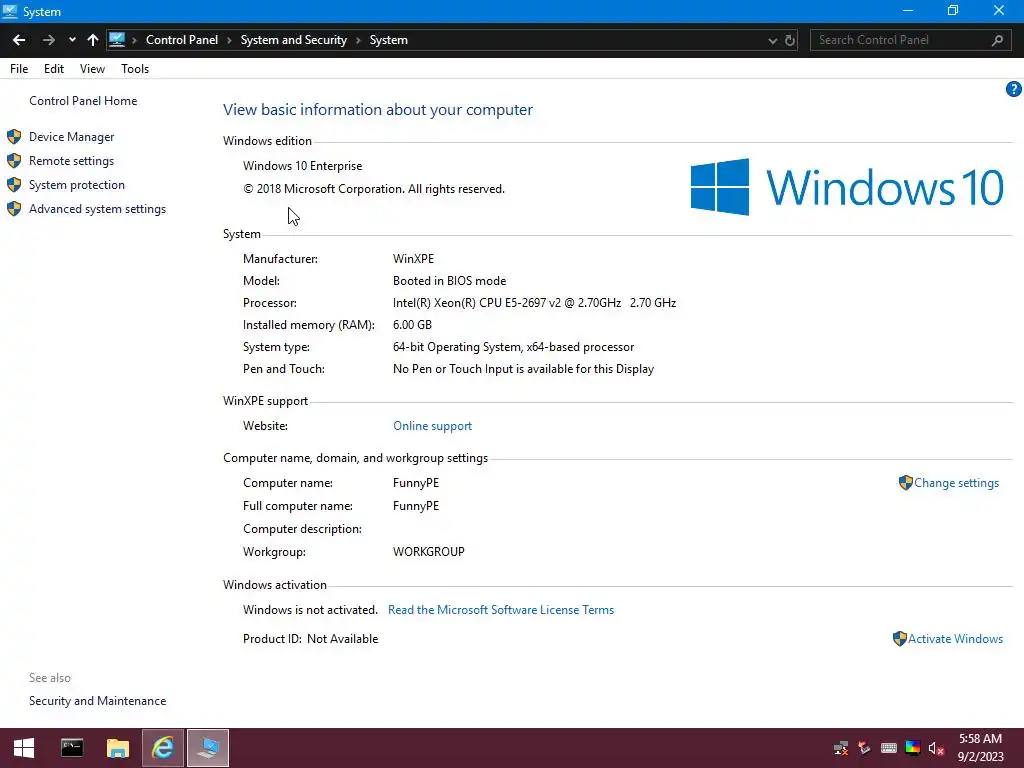
Task: Open the File menu
Action: click(19, 69)
